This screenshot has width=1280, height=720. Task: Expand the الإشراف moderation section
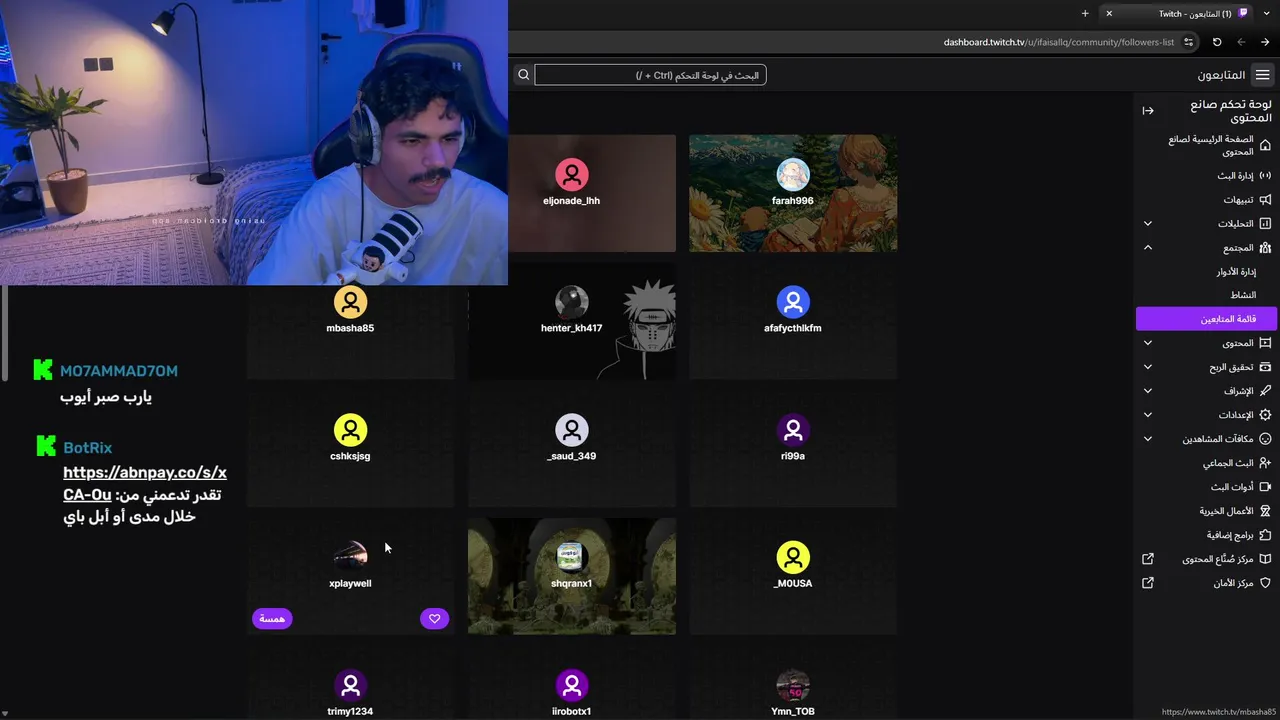tap(1148, 391)
